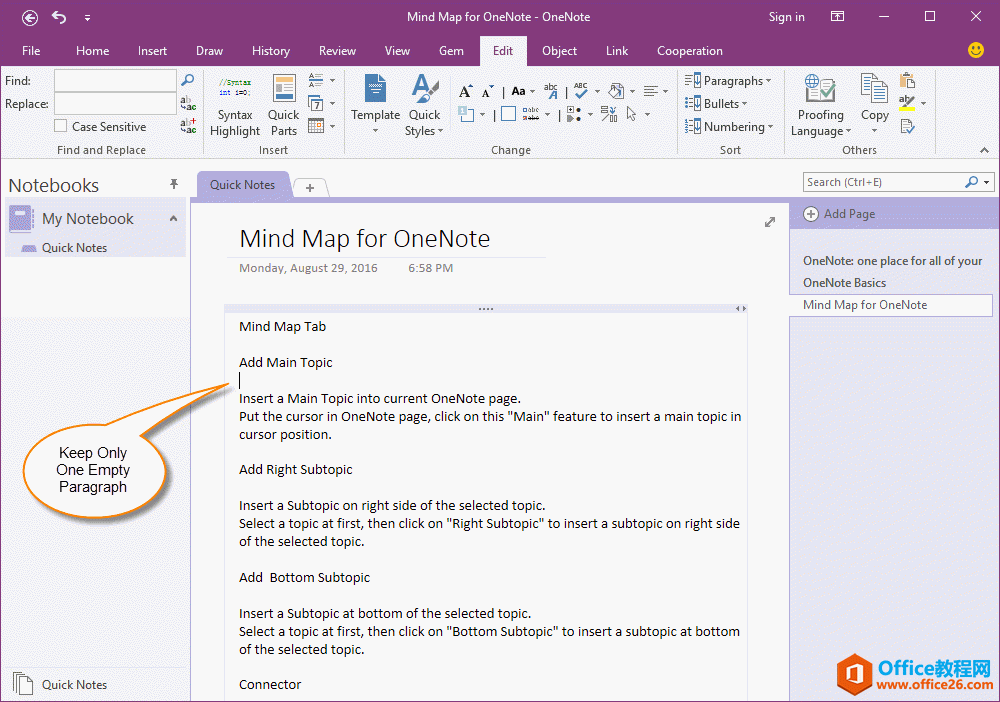Click Sign in at the top
Screen dimensions: 1000x702
pos(786,17)
